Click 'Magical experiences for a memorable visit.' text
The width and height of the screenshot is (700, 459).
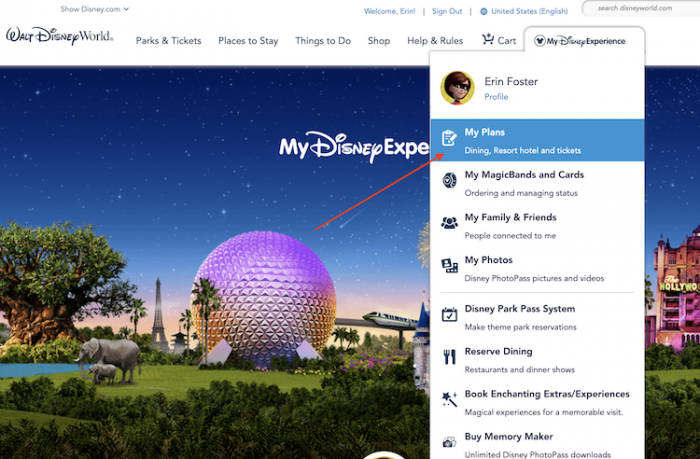(543, 412)
